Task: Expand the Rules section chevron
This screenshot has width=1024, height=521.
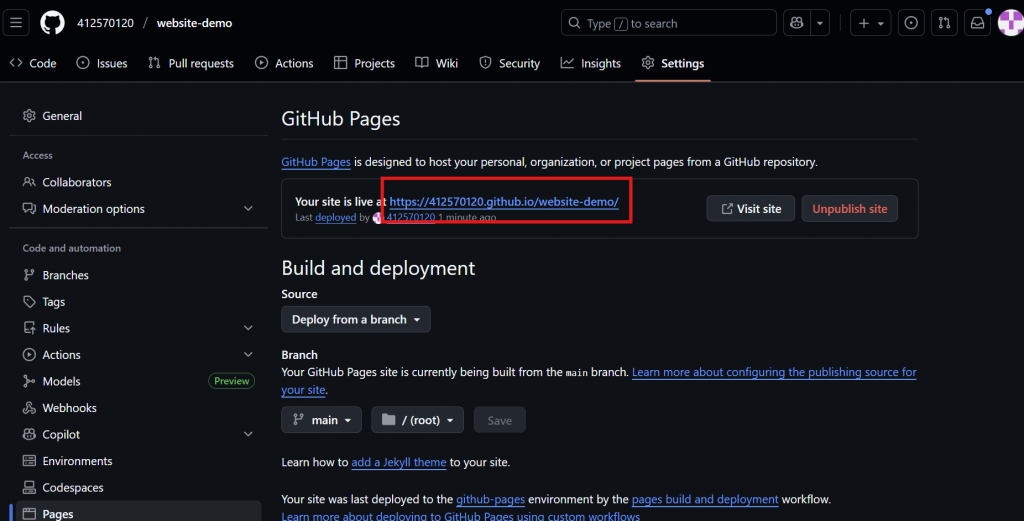Action: click(248, 328)
